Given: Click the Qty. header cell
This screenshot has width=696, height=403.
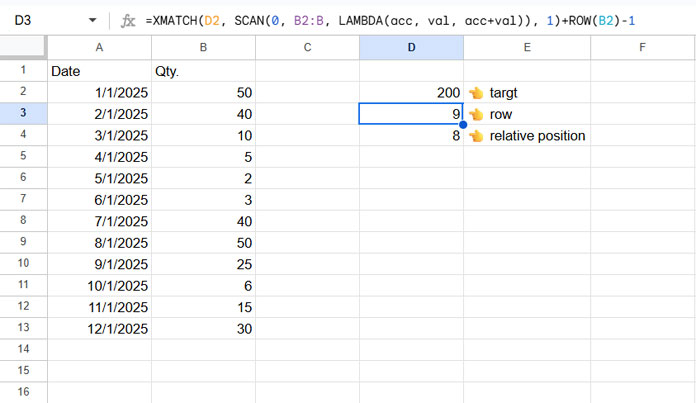Looking at the screenshot, I should point(203,71).
